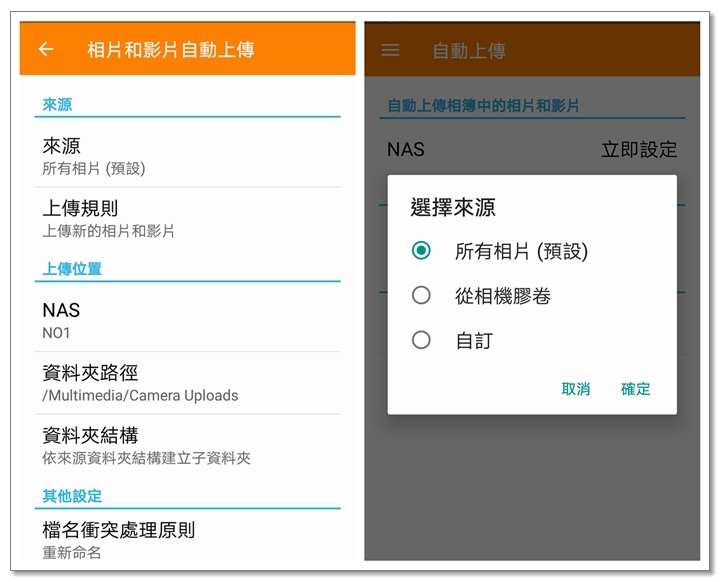The height and width of the screenshot is (582, 720).
Task: Open the 資料夾結構 setting
Action: (x=187, y=446)
